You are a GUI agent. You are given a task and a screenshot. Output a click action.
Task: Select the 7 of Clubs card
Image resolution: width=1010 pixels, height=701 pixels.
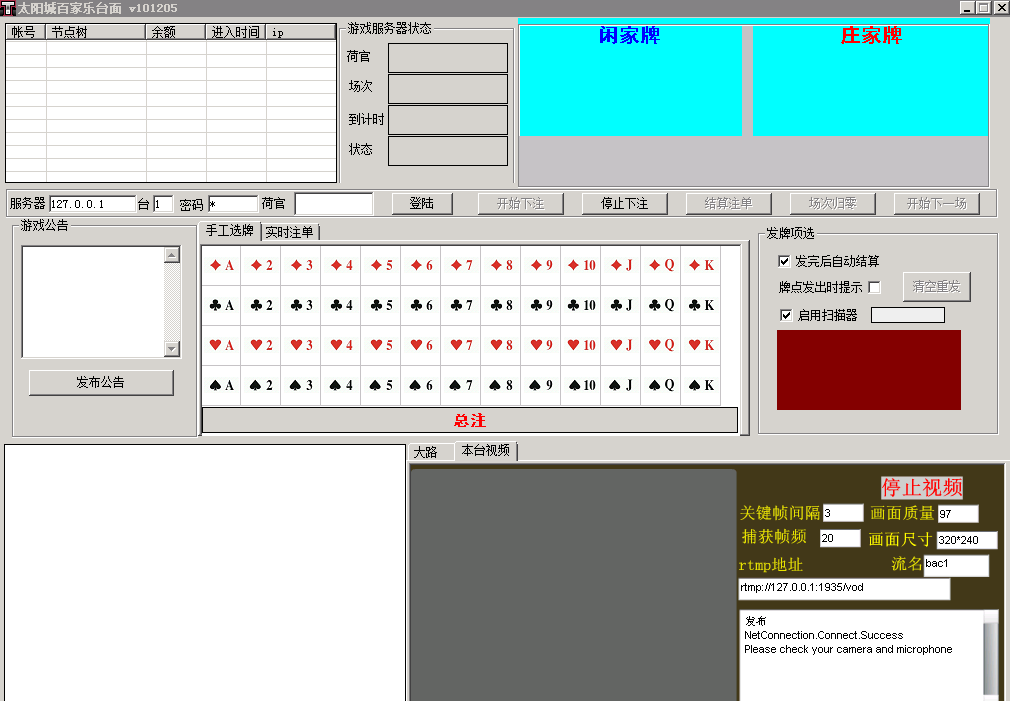click(x=461, y=305)
